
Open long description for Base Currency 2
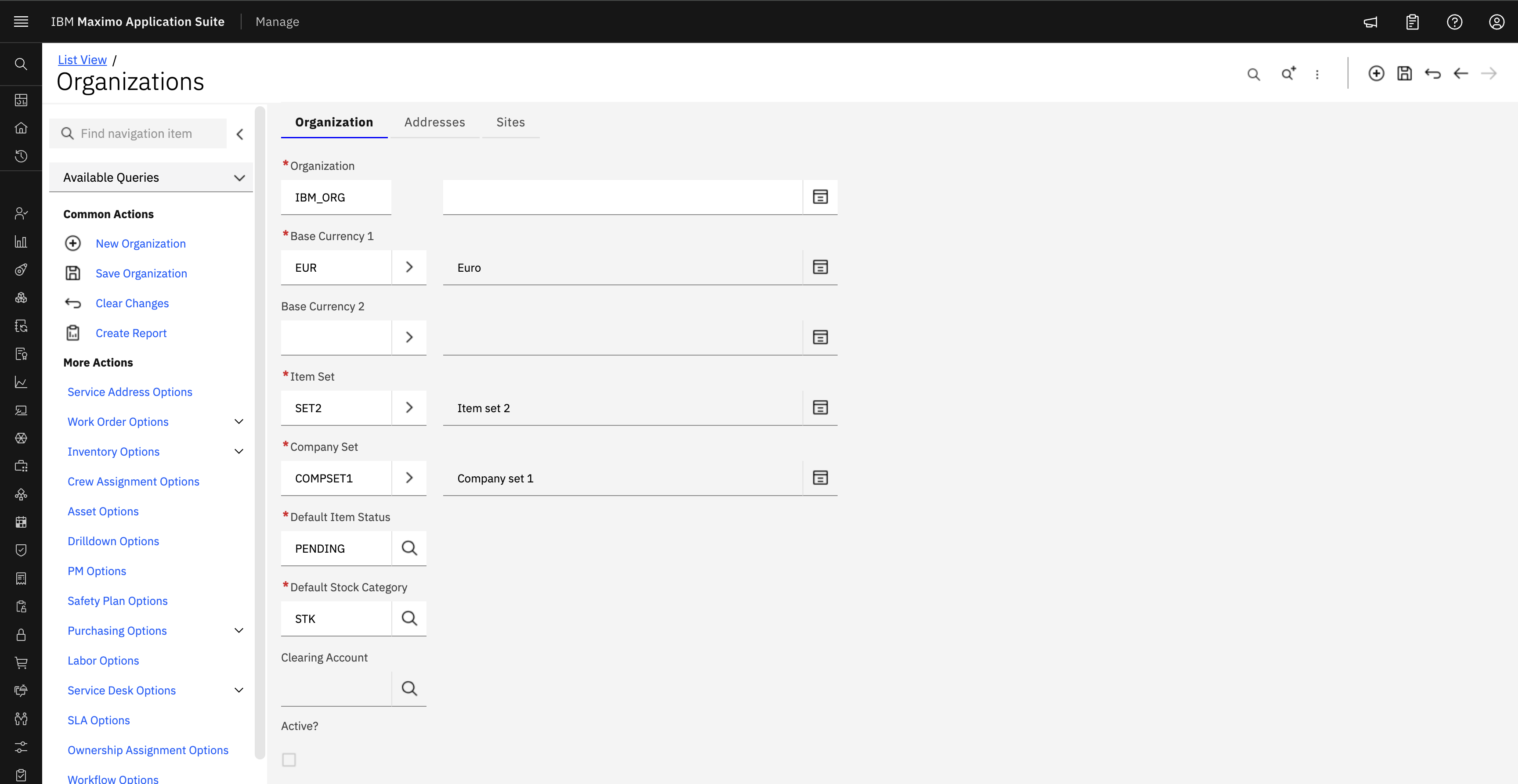pos(820,337)
